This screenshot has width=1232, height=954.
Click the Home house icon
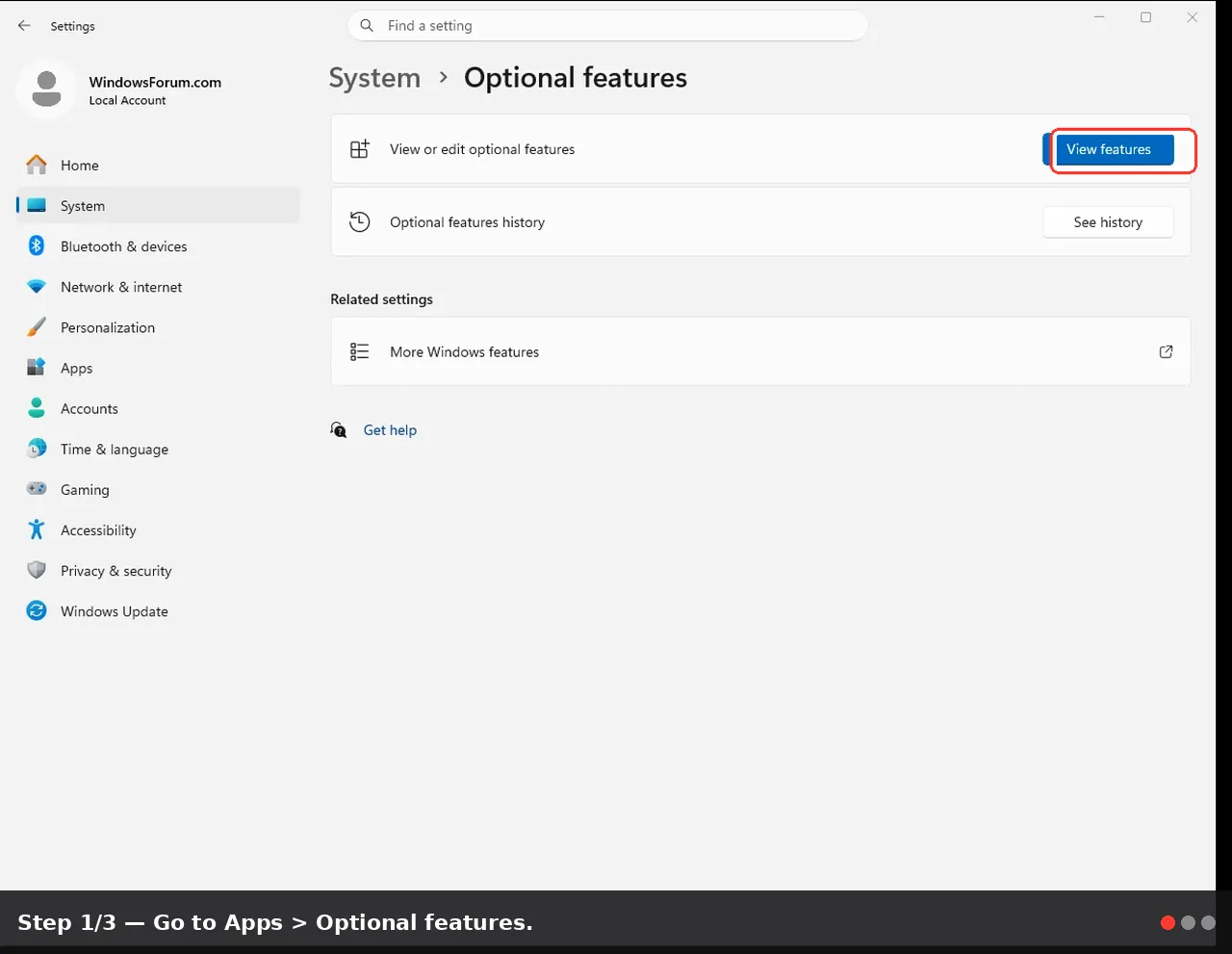tap(37, 166)
